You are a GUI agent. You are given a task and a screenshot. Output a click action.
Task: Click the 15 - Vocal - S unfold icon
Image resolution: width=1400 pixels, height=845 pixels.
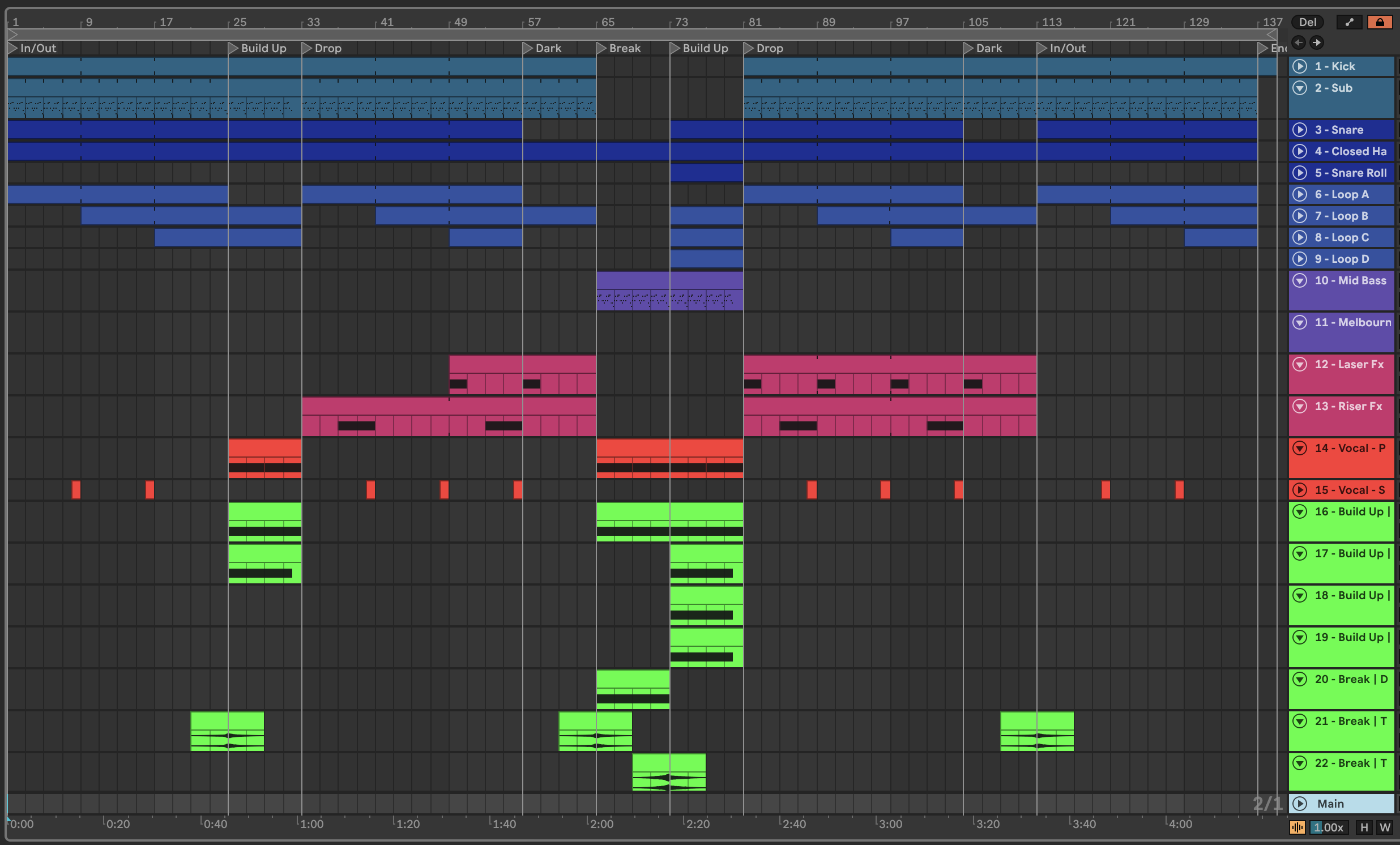tap(1300, 490)
